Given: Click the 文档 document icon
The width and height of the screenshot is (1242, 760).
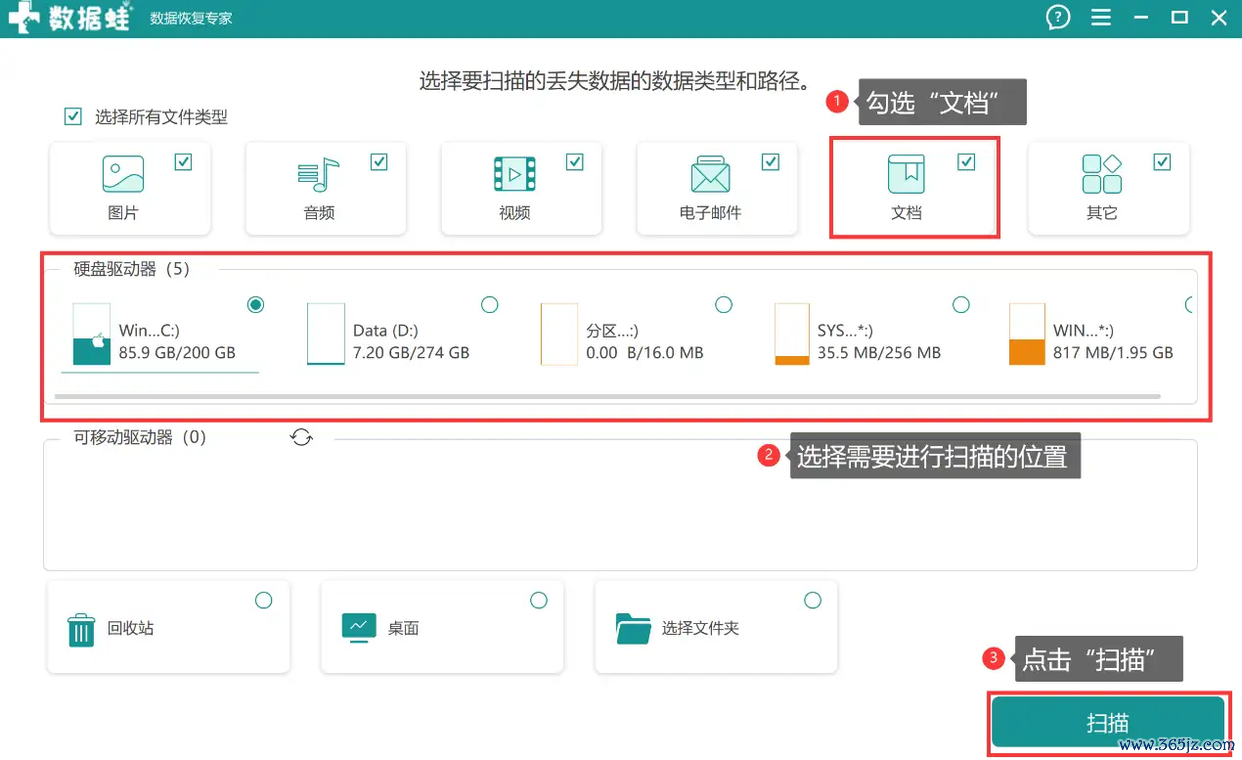Looking at the screenshot, I should [x=906, y=174].
